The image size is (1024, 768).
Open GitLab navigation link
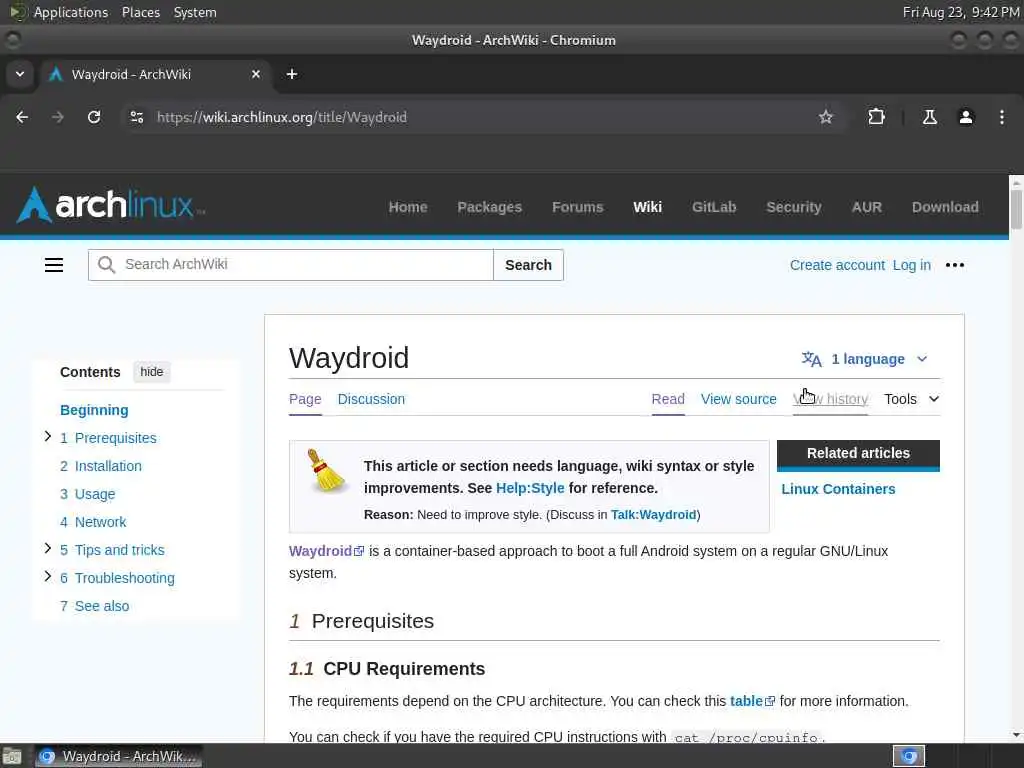(x=714, y=207)
